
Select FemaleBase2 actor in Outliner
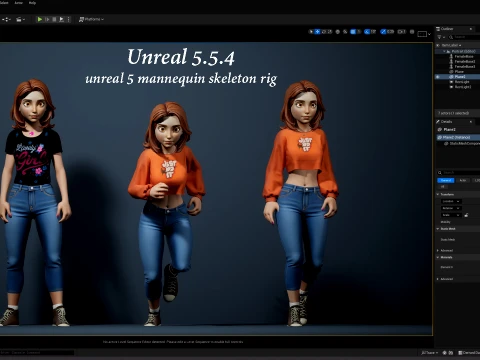[465, 61]
